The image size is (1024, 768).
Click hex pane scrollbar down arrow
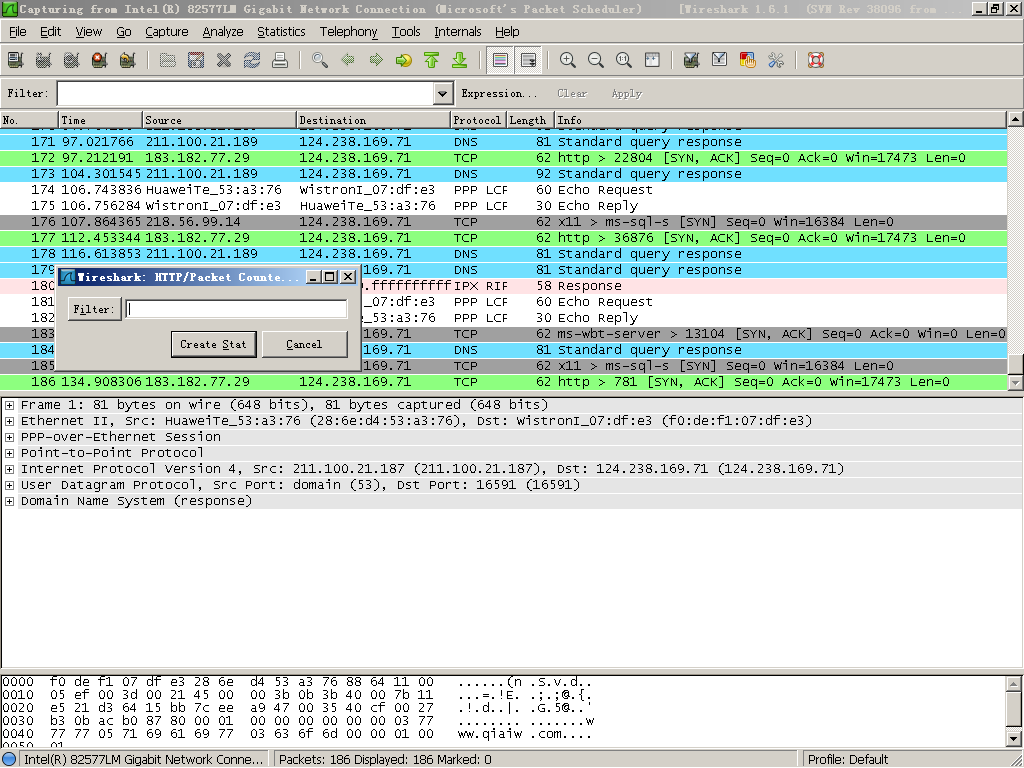click(x=1014, y=739)
